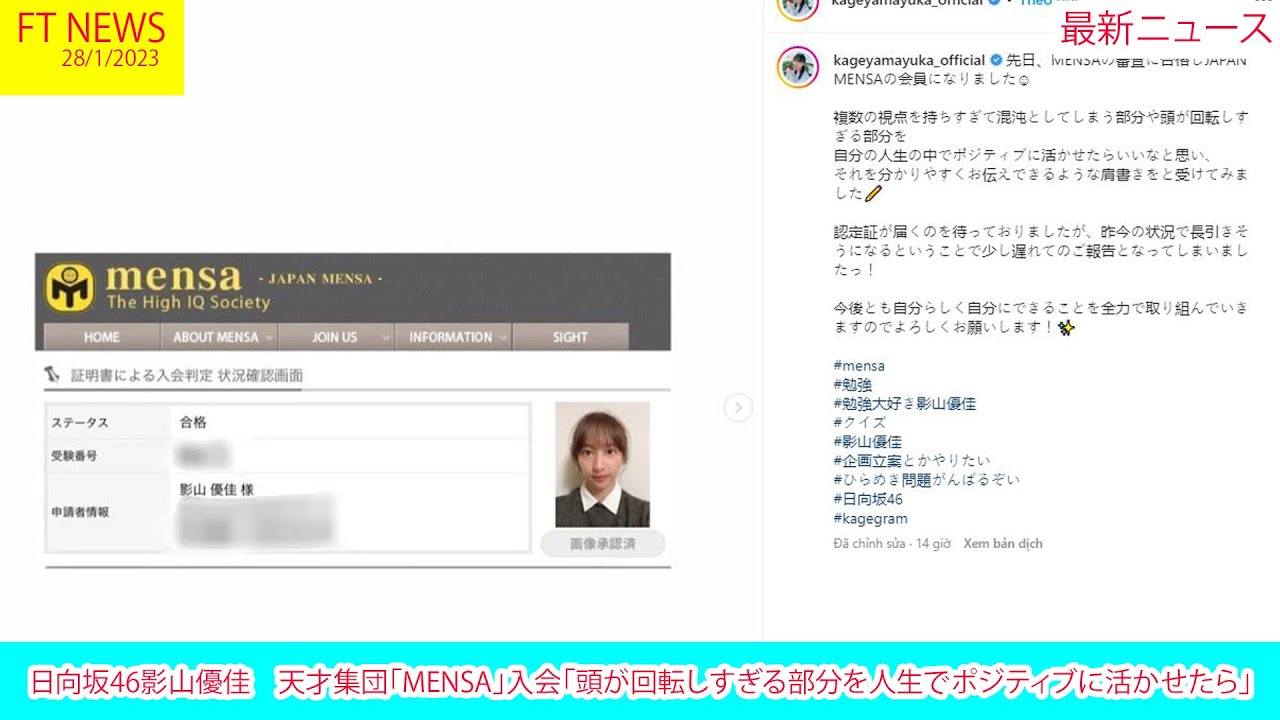Viewport: 1280px width, 720px height.
Task: Open the #勉強大好き影山優佳 hashtag
Action: tap(904, 404)
